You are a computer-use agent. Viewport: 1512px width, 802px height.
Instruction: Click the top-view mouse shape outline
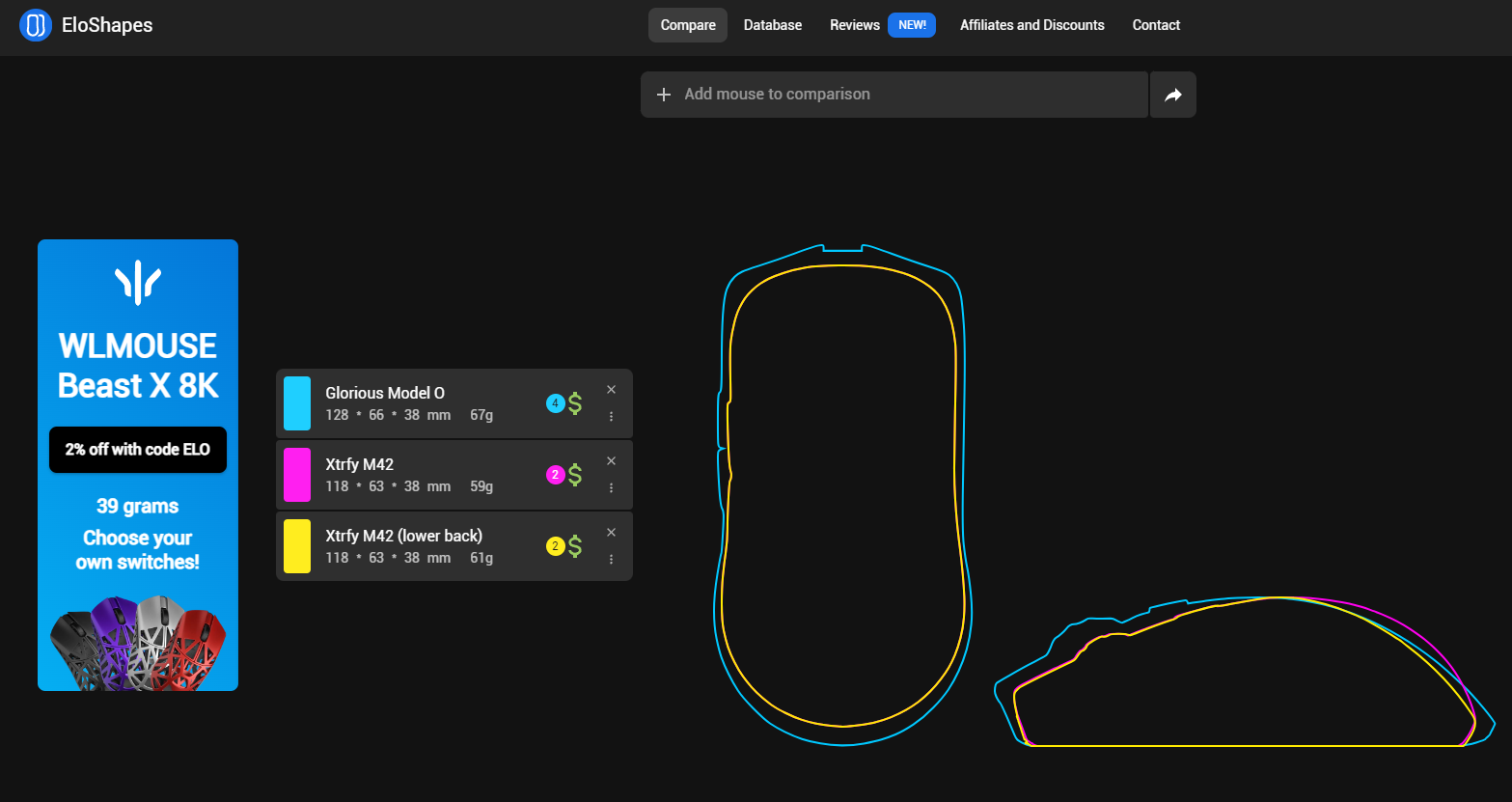[843, 495]
